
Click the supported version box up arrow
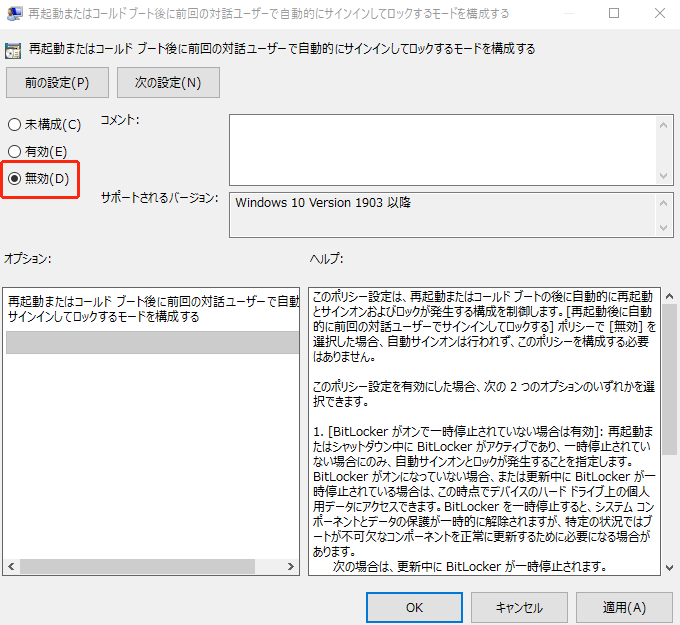[665, 202]
